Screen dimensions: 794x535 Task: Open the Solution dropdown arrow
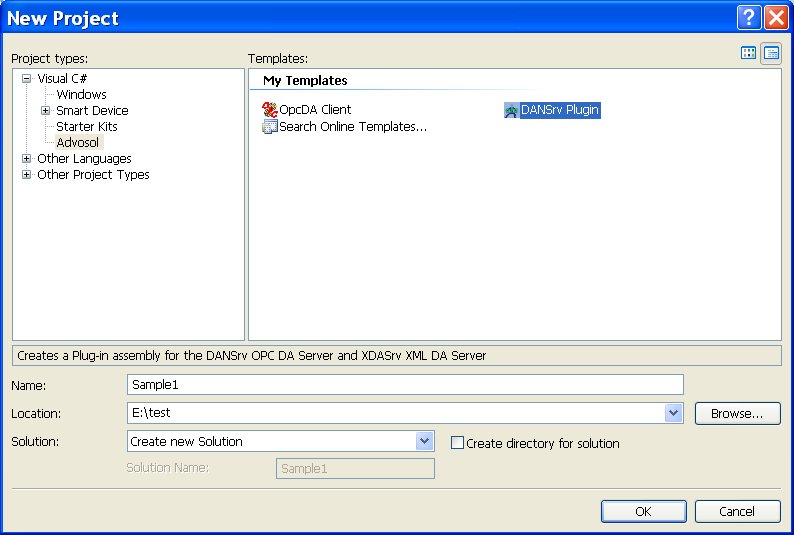pos(424,441)
